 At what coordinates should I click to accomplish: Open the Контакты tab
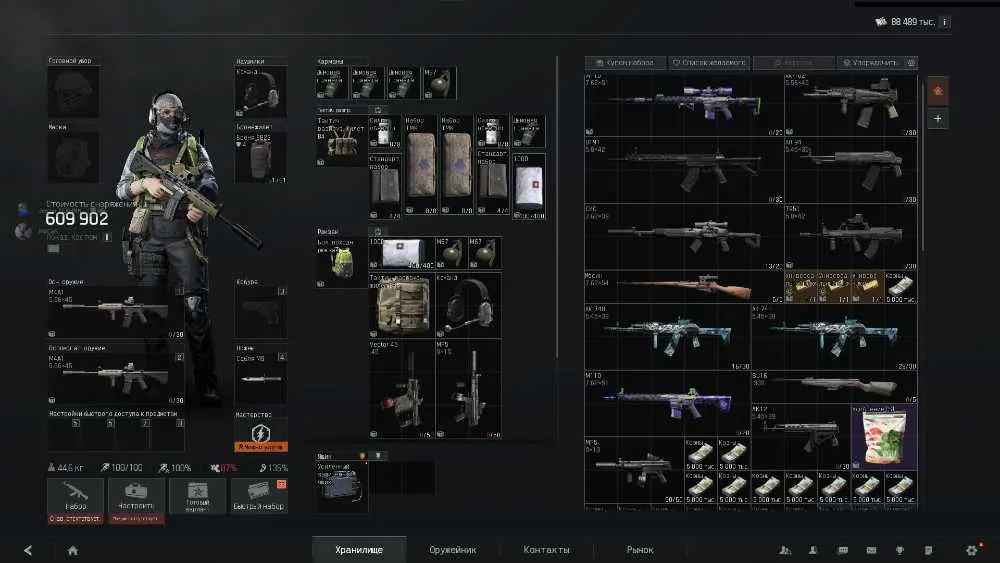pyautogui.click(x=547, y=550)
